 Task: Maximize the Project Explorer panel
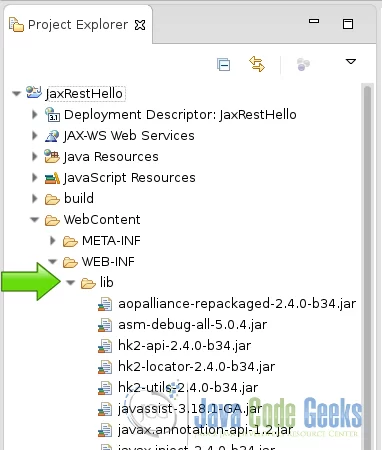(348, 24)
